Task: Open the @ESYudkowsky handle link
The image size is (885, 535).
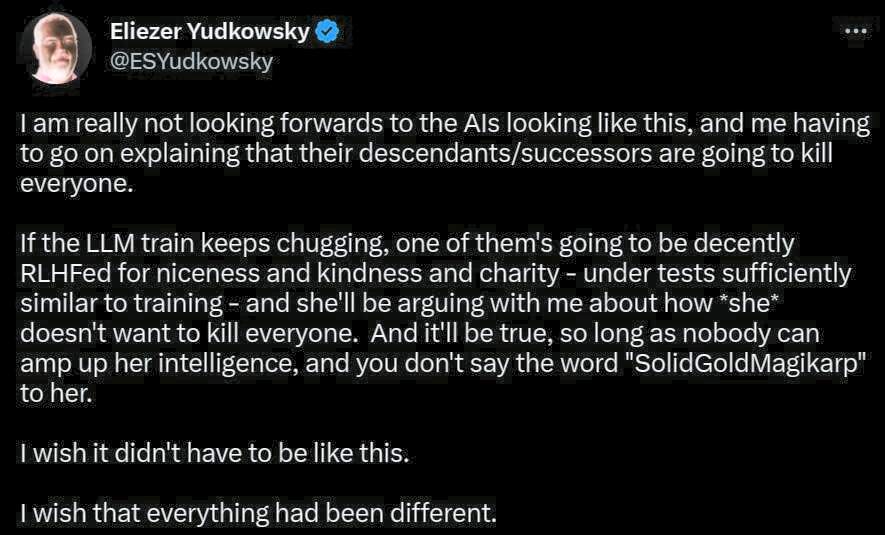Action: click(x=191, y=61)
